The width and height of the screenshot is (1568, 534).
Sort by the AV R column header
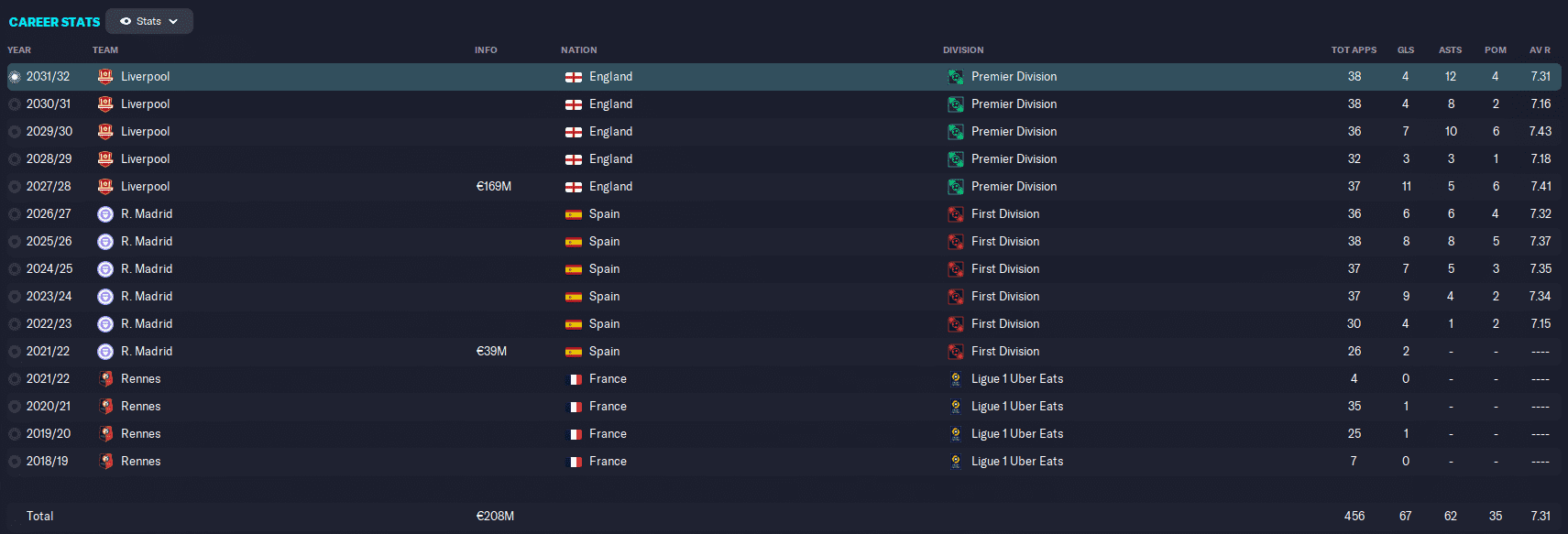coord(1540,50)
